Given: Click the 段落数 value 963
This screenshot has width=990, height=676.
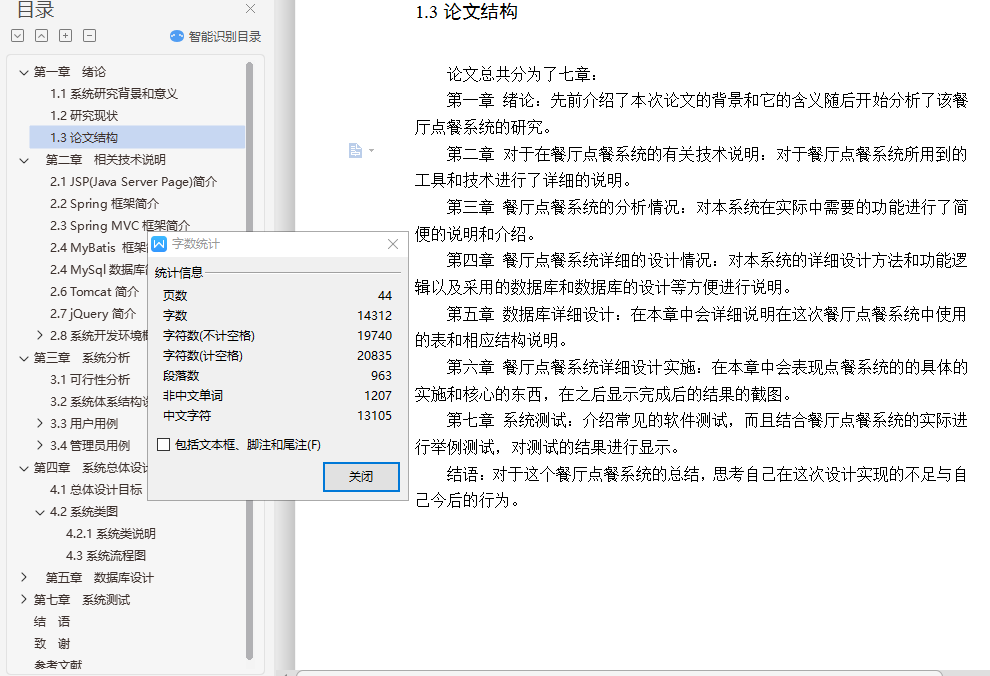Looking at the screenshot, I should (x=381, y=376).
